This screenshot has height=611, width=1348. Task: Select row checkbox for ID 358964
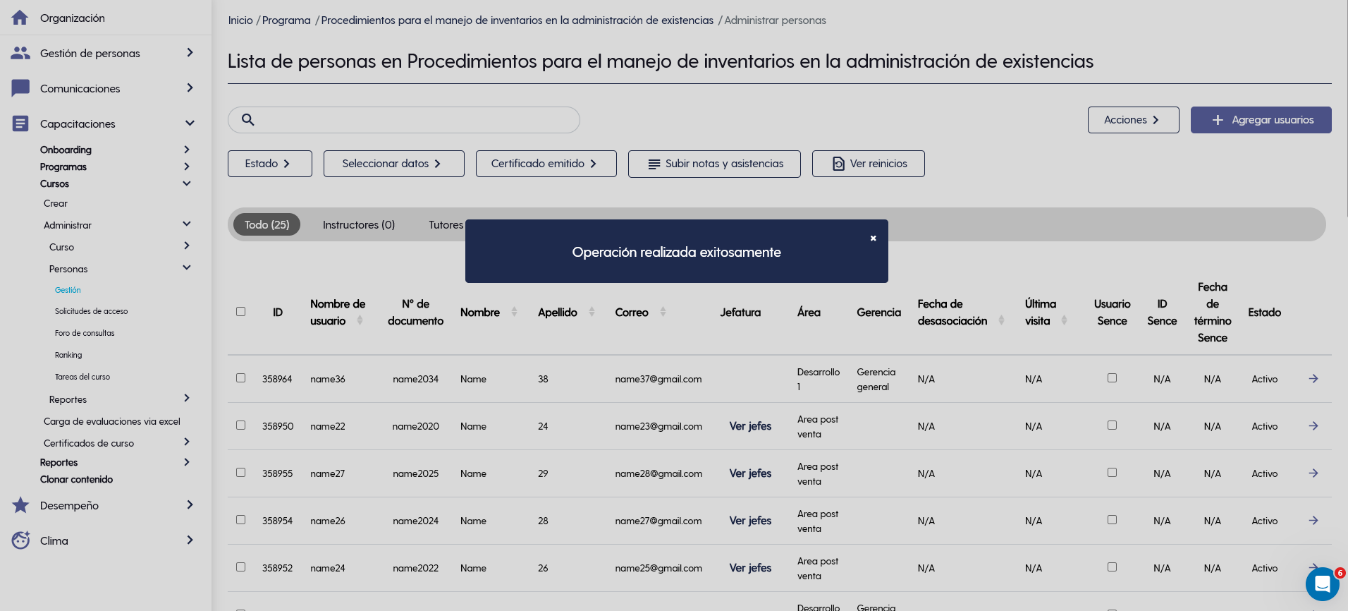[240, 378]
